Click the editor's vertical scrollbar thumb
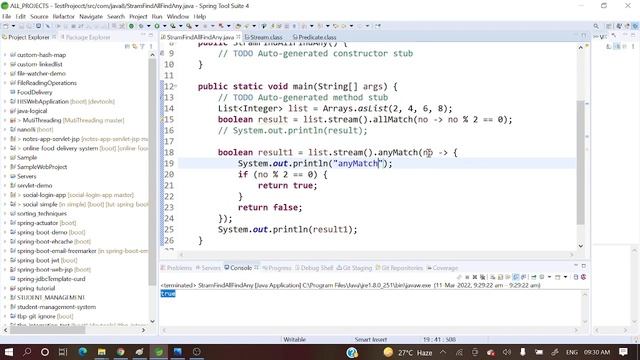640x360 pixels. point(580,162)
